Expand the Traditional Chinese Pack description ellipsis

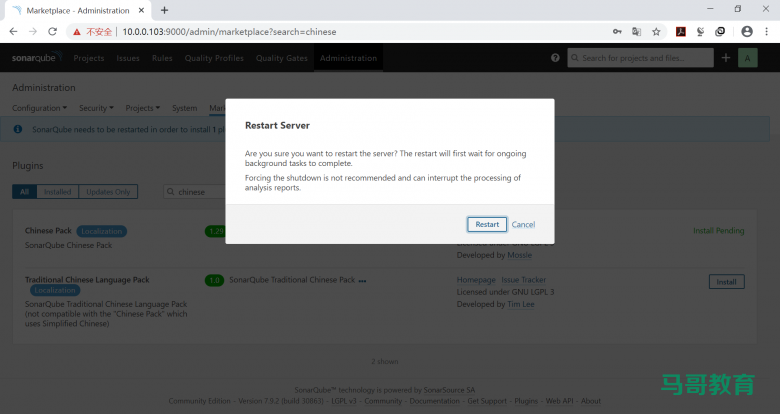coord(362,281)
